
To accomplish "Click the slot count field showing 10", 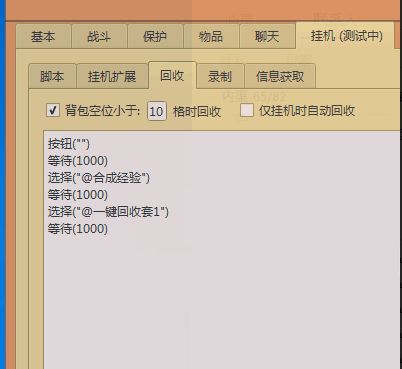I will [x=157, y=111].
